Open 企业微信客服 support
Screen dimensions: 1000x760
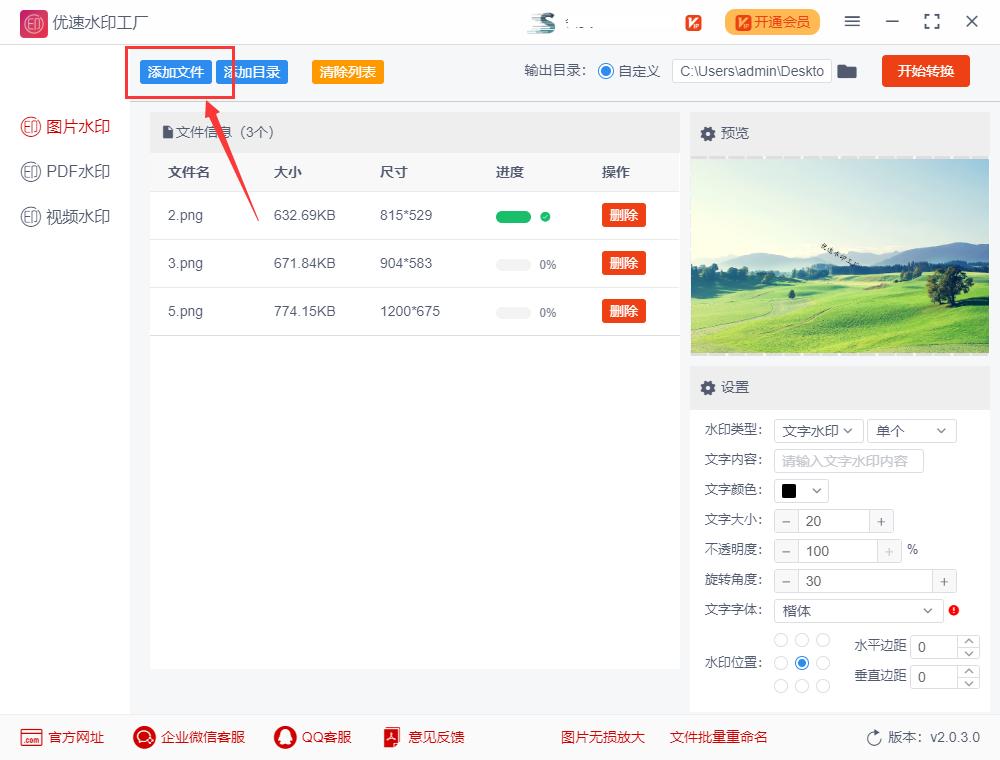[189, 737]
